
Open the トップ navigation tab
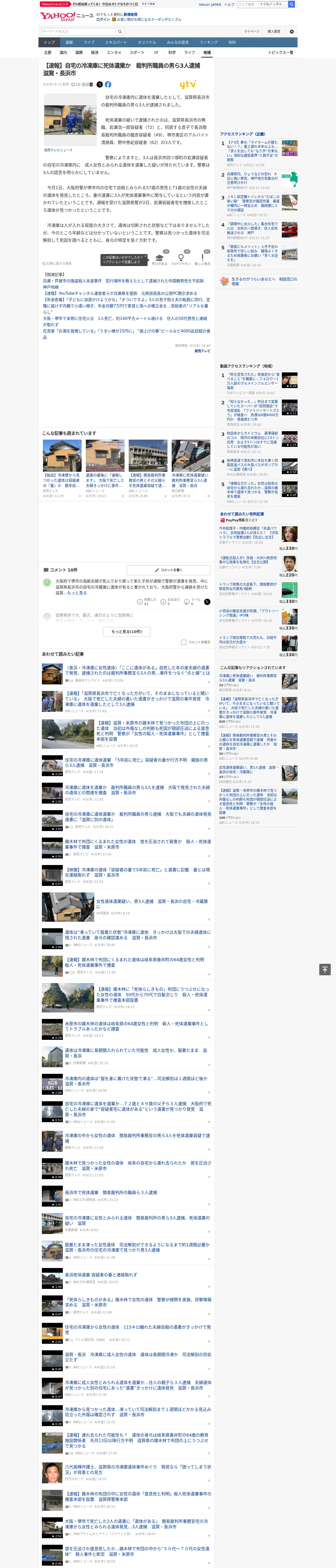pos(49,43)
